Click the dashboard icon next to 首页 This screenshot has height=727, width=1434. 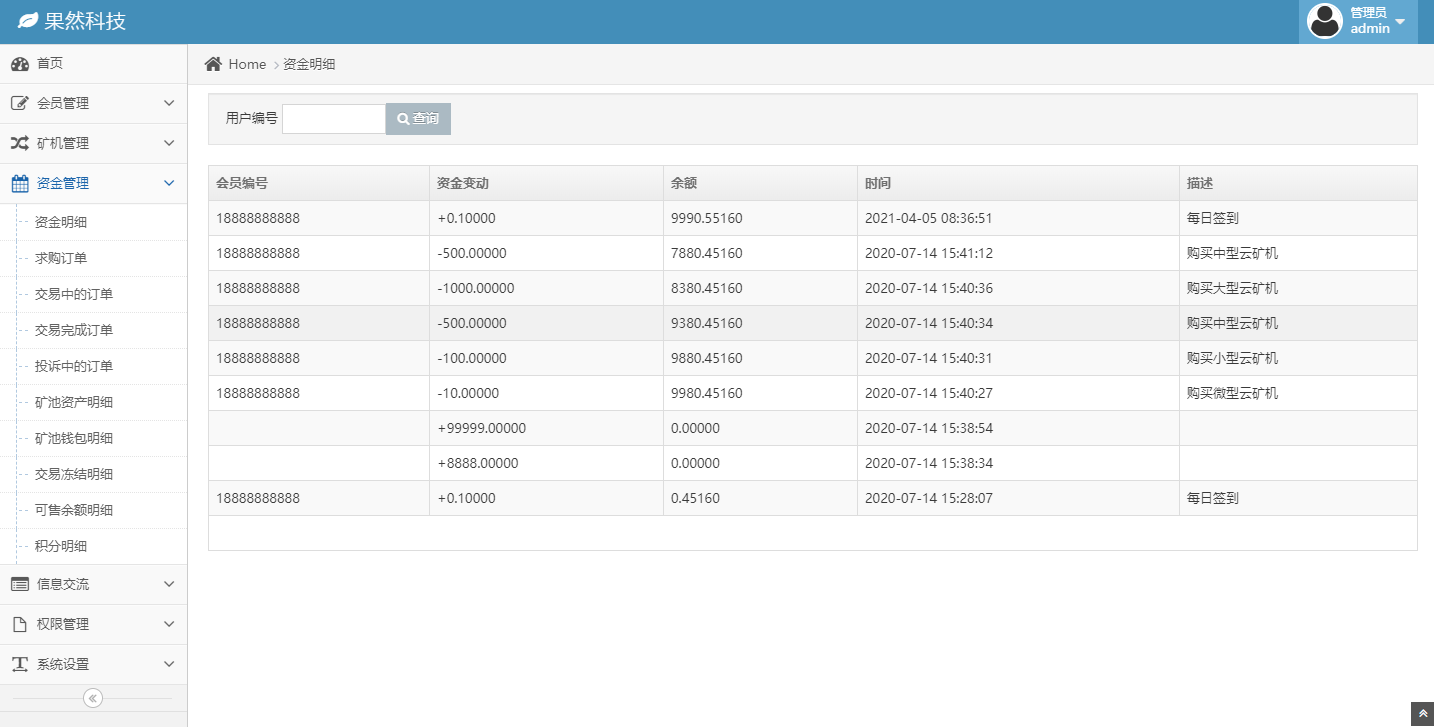tap(20, 64)
